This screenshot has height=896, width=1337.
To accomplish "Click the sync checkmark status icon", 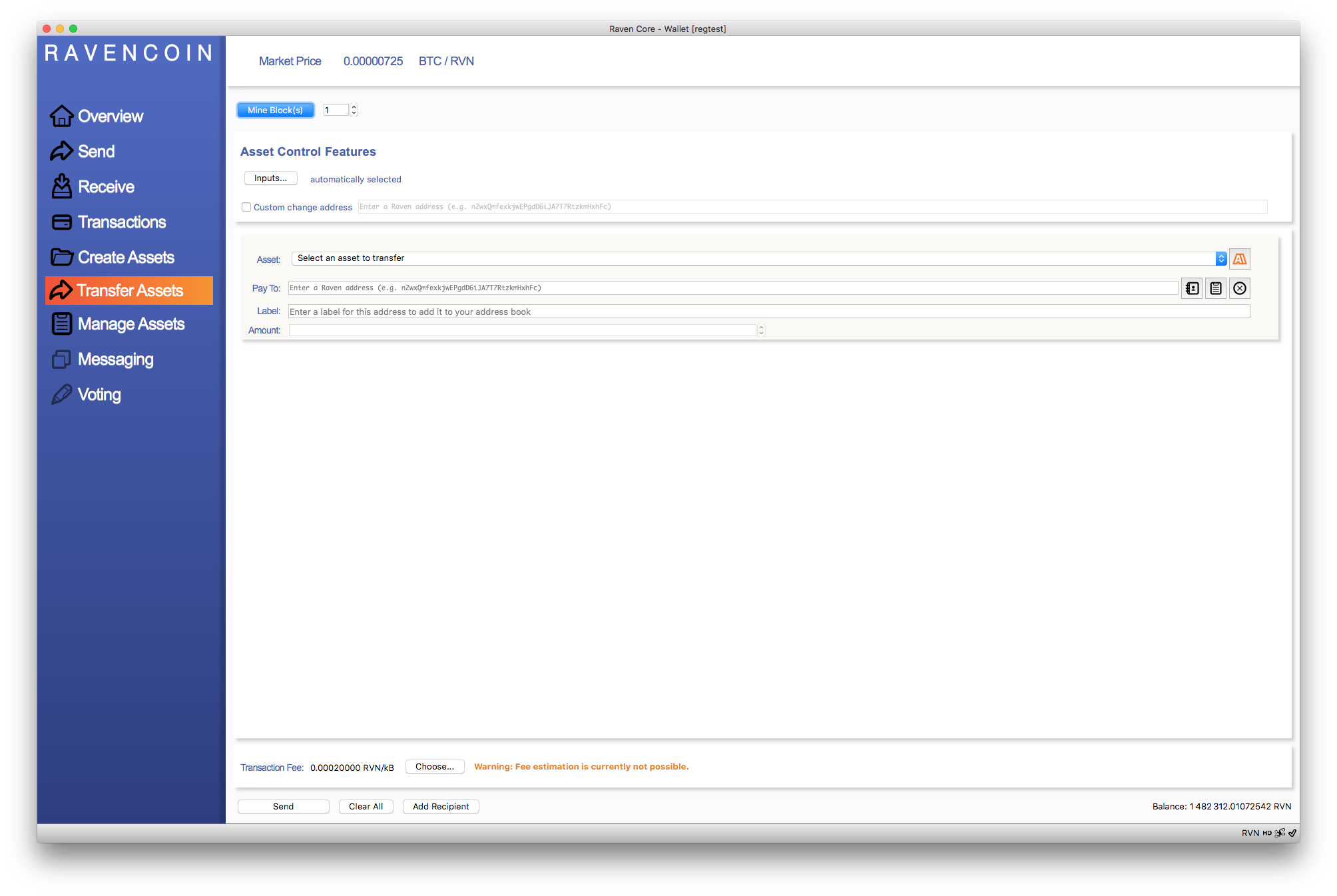I will 1292,833.
